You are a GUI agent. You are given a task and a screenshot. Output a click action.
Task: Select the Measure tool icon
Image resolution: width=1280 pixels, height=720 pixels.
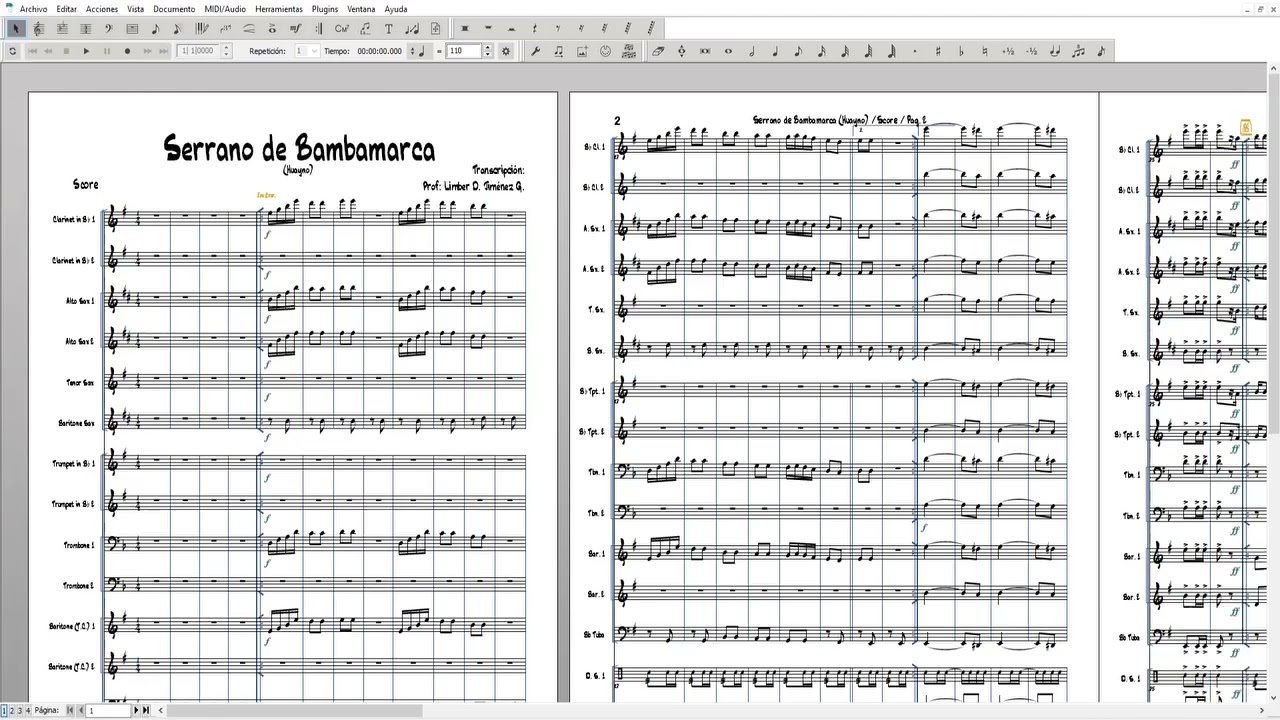tap(132, 28)
